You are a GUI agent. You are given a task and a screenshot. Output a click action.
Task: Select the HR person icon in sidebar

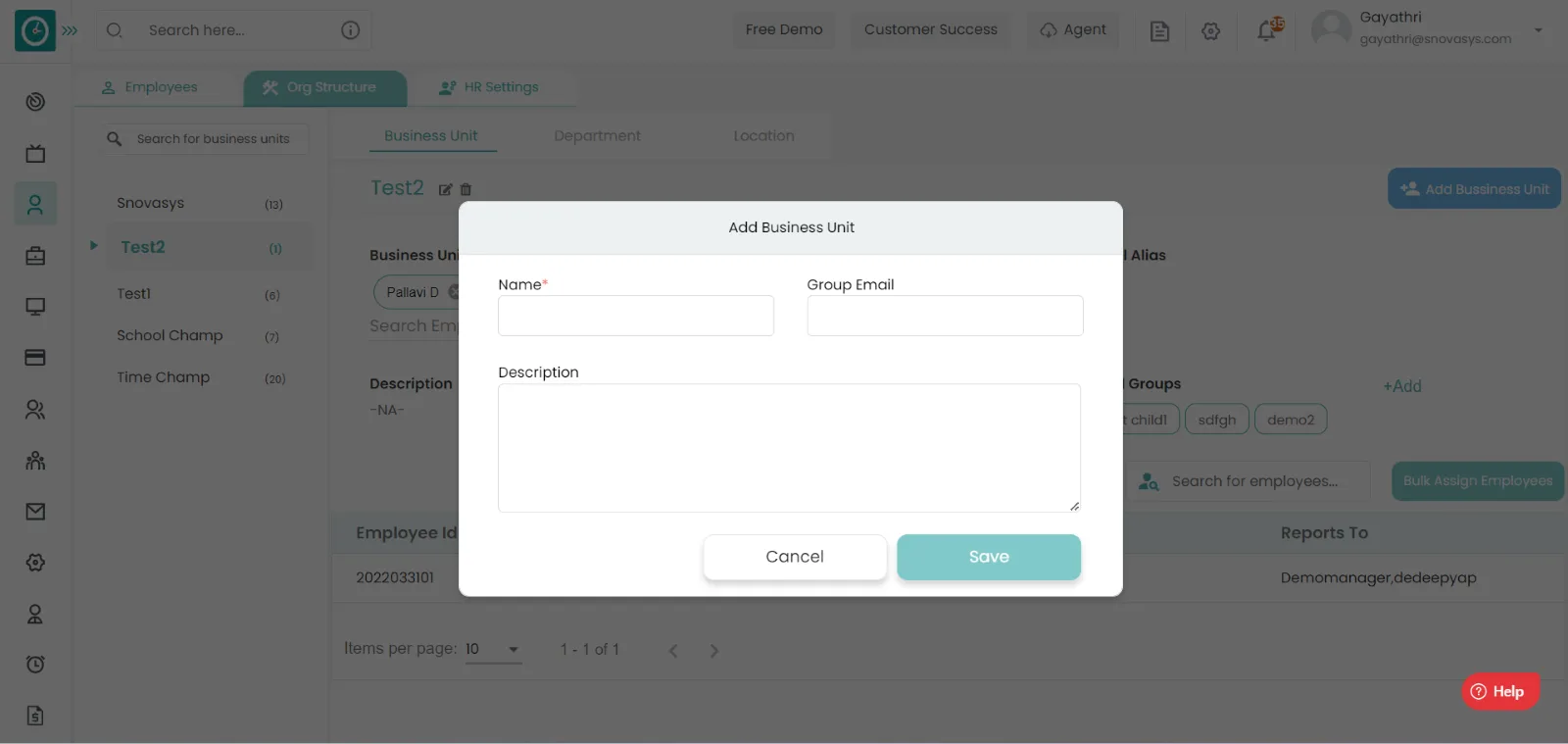[35, 204]
